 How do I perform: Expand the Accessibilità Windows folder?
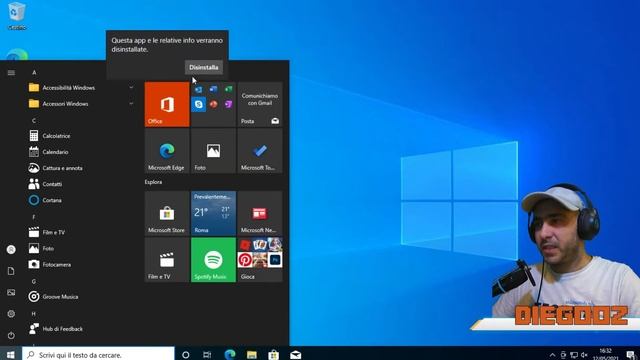pyautogui.click(x=82, y=88)
